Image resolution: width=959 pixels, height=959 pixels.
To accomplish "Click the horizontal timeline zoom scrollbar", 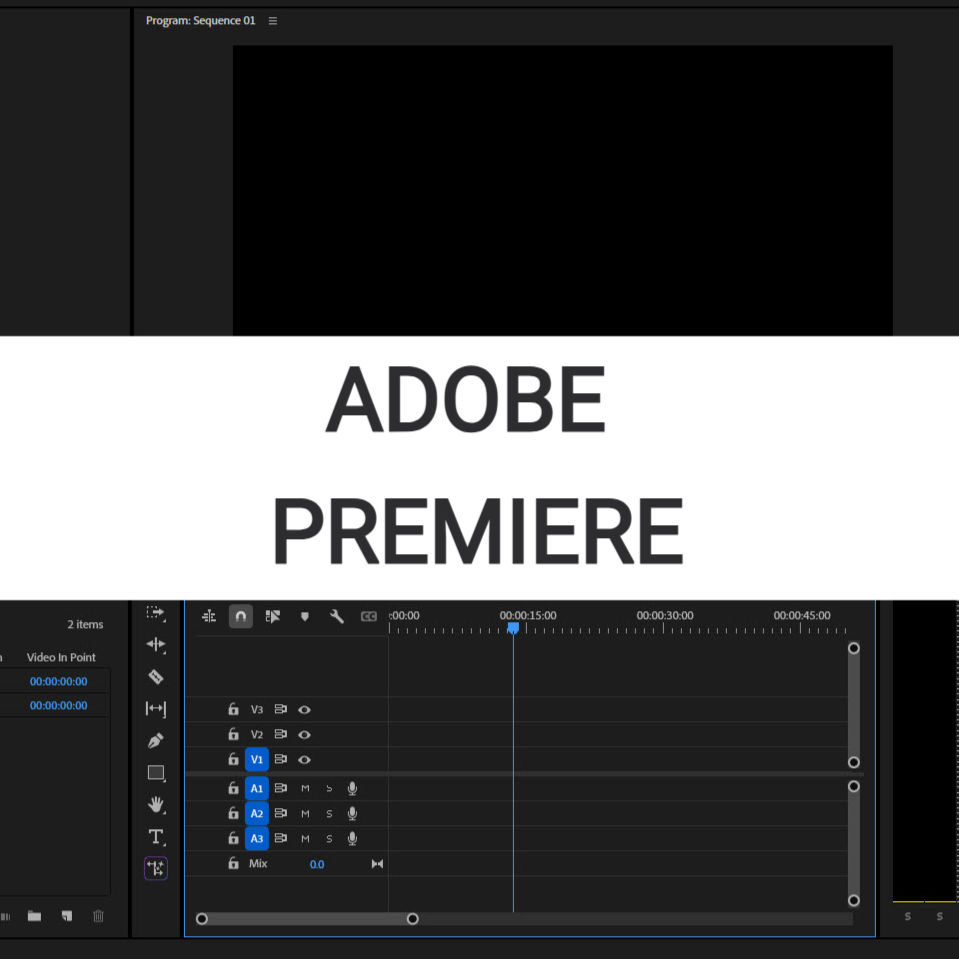I will coord(307,919).
